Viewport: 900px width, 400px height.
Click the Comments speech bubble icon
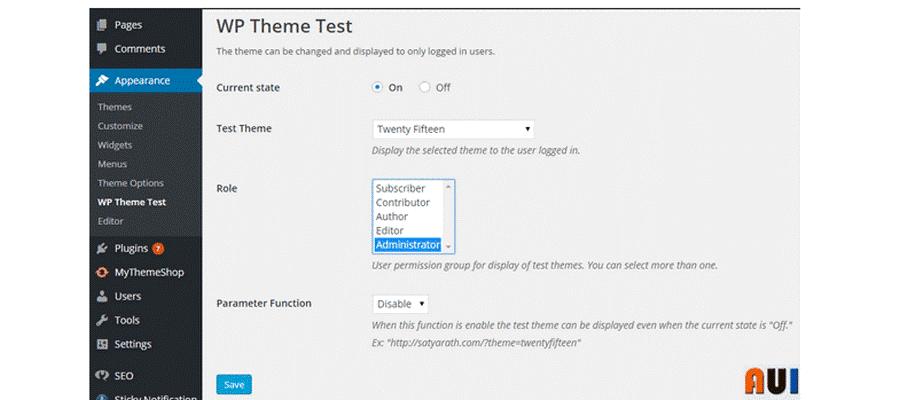coord(102,49)
